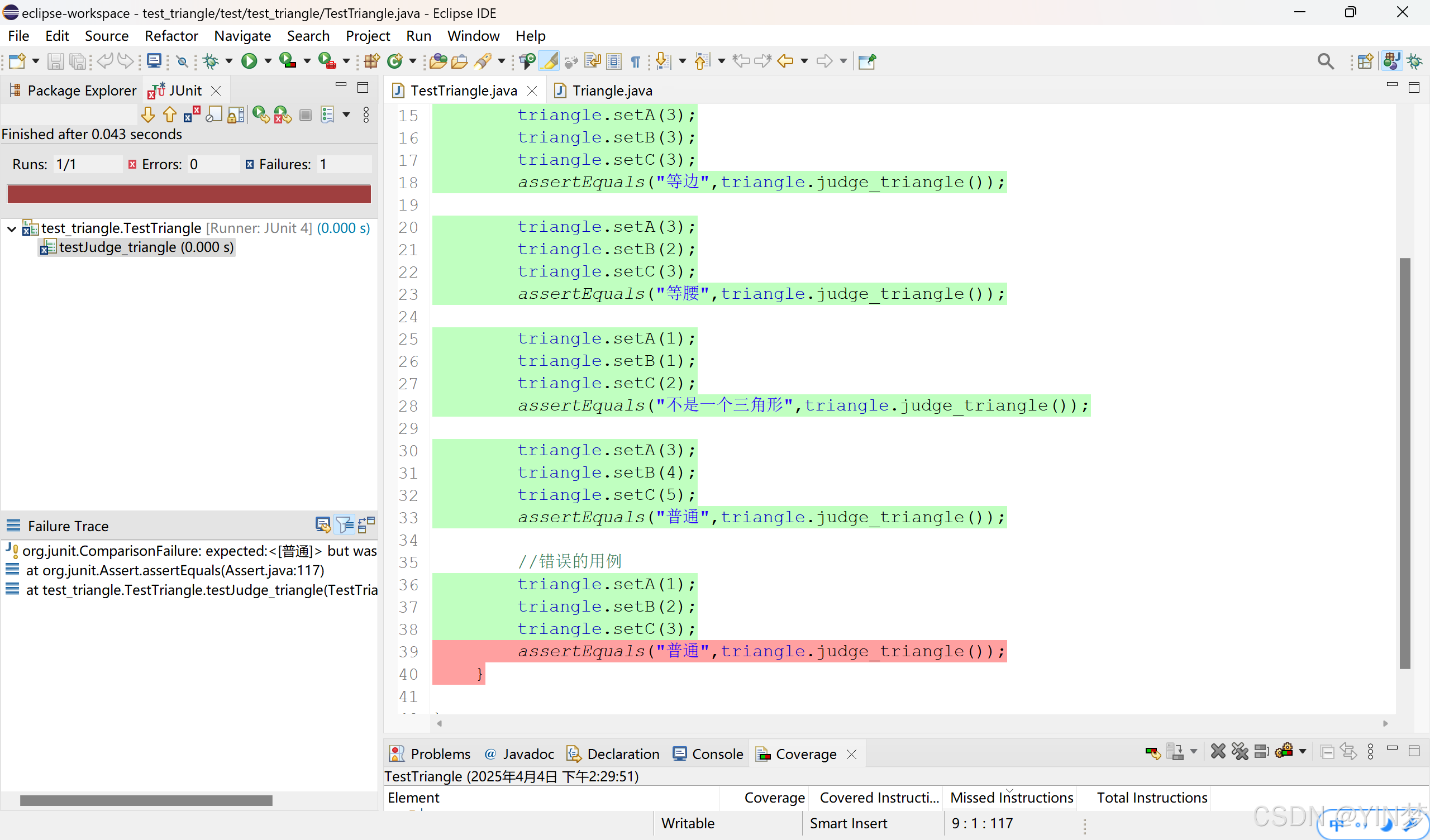Open the Run button dropdown arrow
The height and width of the screenshot is (840, 1430).
268,61
